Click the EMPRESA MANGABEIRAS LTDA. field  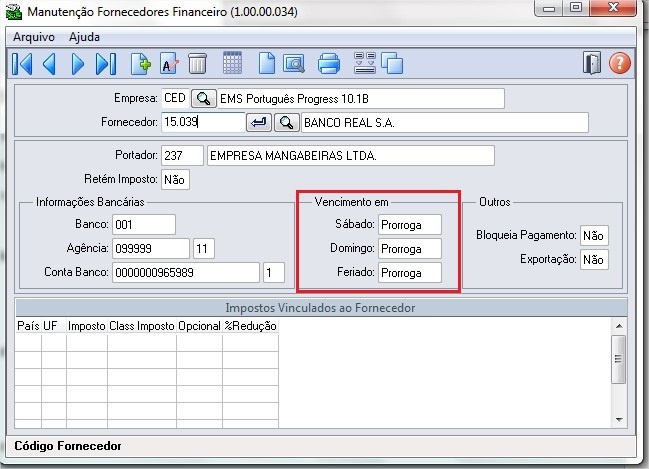[x=351, y=156]
